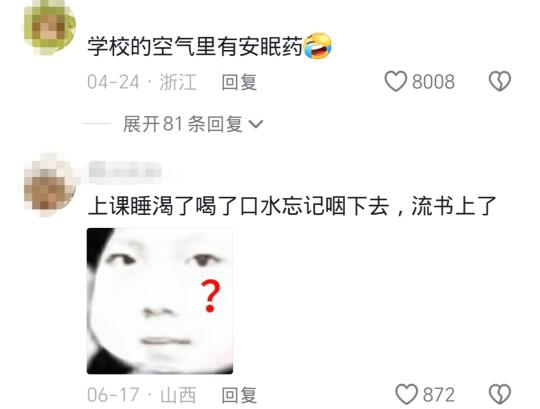Open the blurred username of the second commenter
The height and width of the screenshot is (409, 540).
tap(125, 171)
